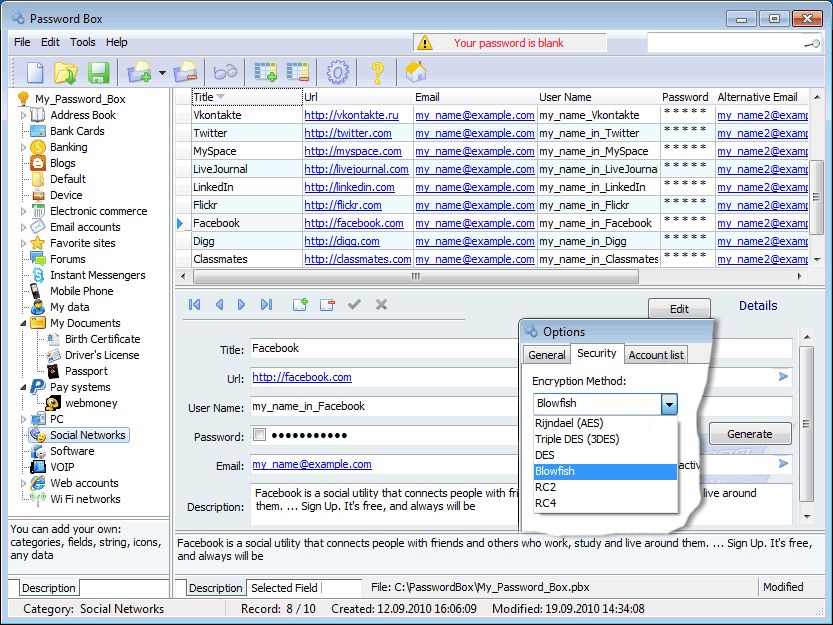Open settings with the gear icon

click(337, 72)
